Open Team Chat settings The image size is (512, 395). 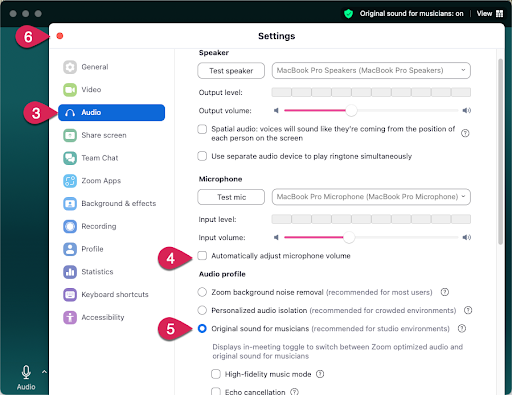tap(111, 158)
